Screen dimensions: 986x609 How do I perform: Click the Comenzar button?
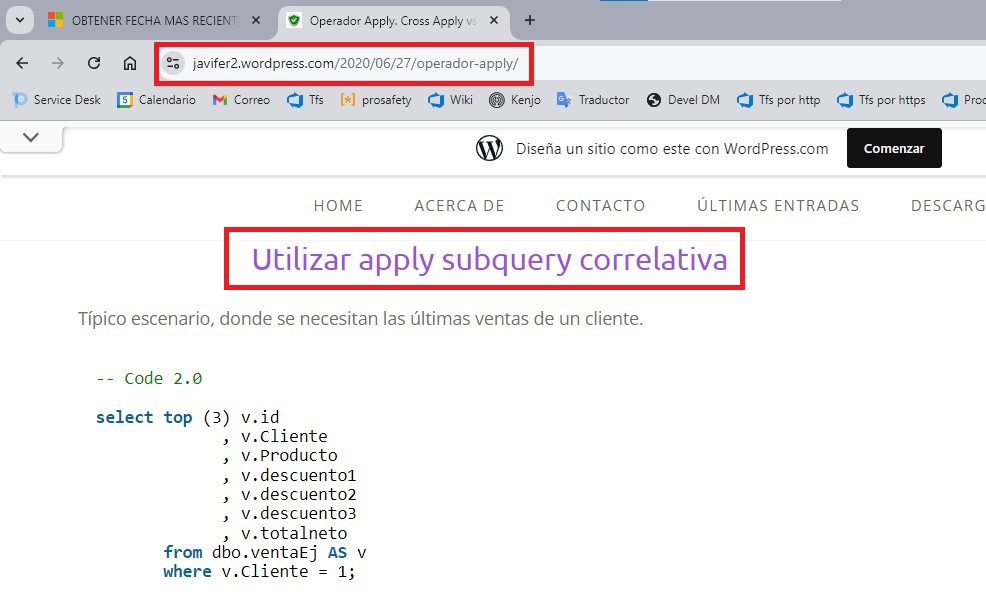[x=894, y=148]
